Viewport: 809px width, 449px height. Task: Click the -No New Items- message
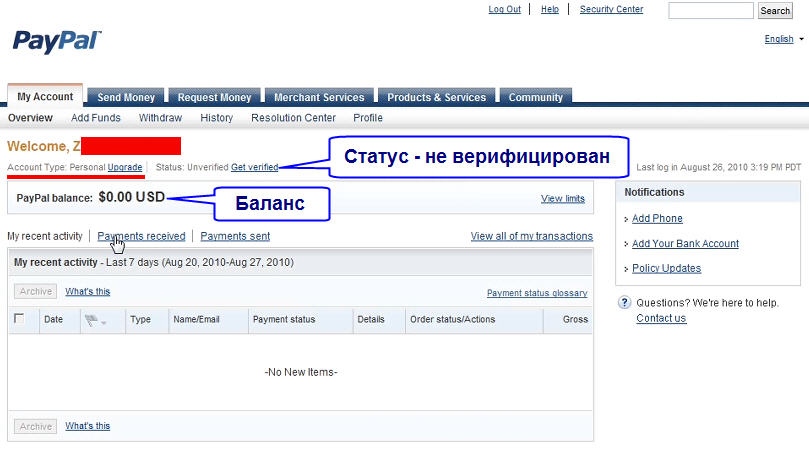click(301, 372)
